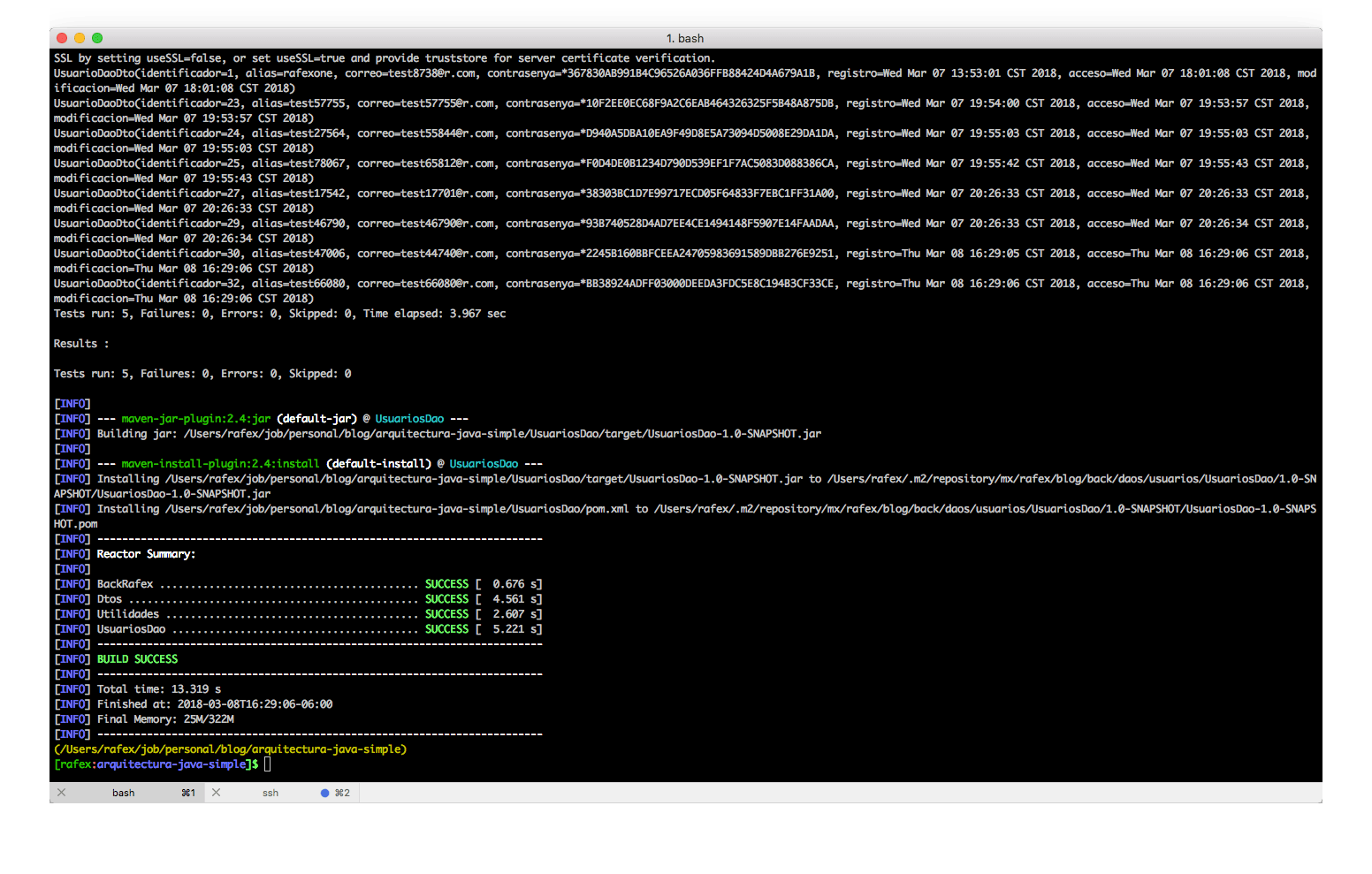The height and width of the screenshot is (874, 1372).
Task: Click the shell prompt [rafex:arquitectura-java-simple]$
Action: point(156,764)
